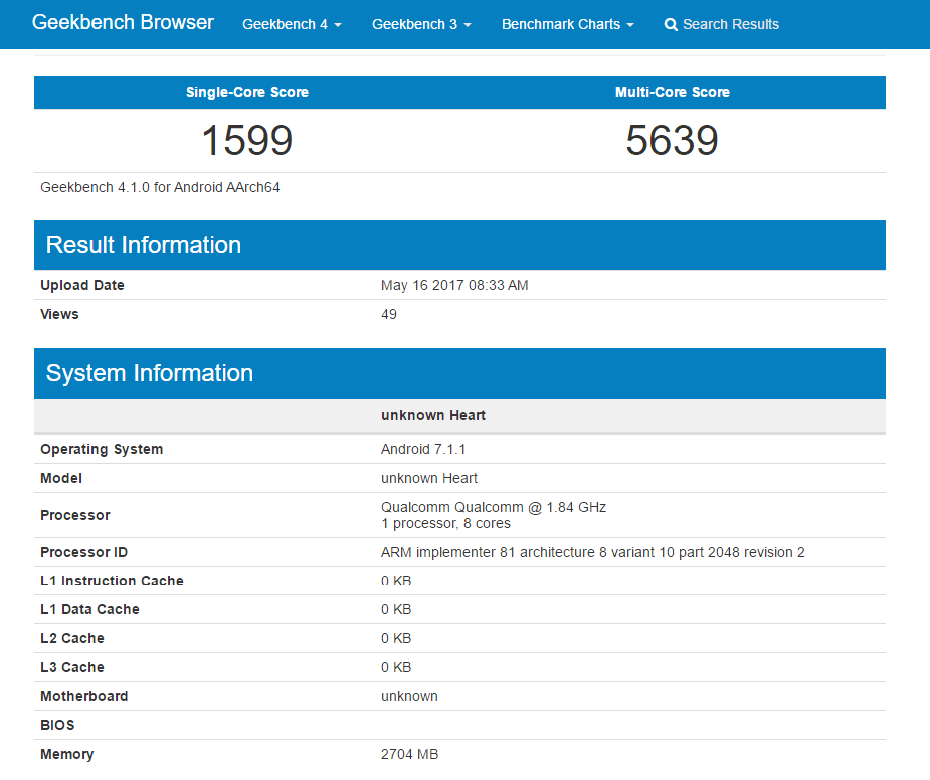Image resolution: width=930 pixels, height=780 pixels.
Task: Select the L3 Cache value 0 KB
Action: [x=396, y=668]
